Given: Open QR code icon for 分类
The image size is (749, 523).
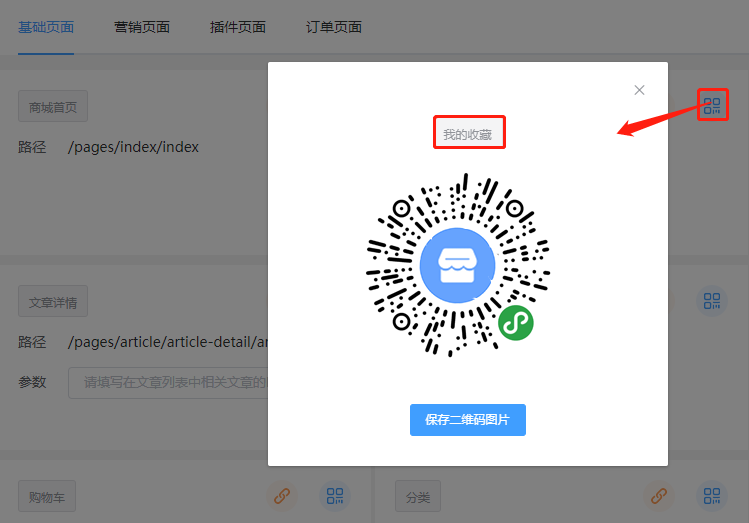Looking at the screenshot, I should (712, 496).
